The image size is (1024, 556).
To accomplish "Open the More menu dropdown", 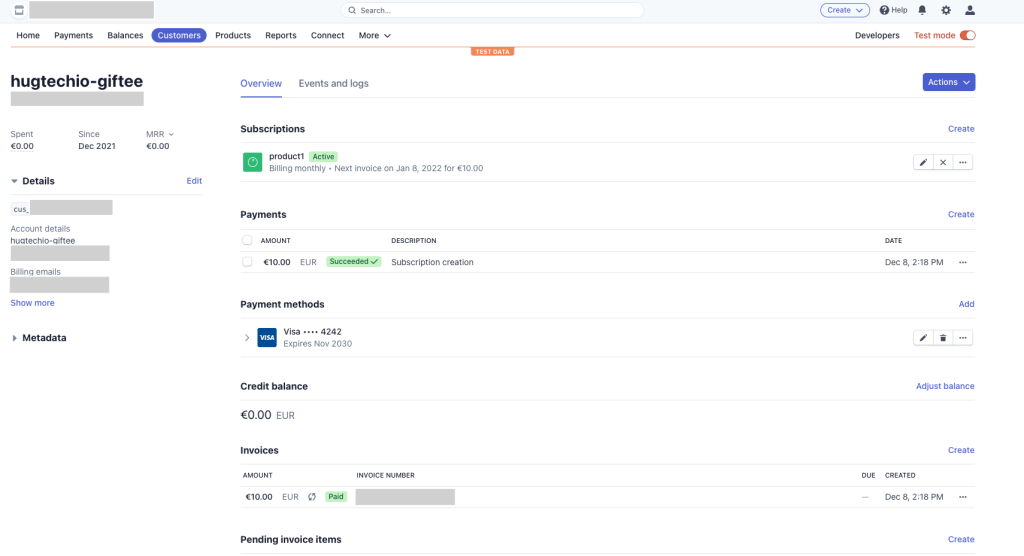I will click(374, 35).
